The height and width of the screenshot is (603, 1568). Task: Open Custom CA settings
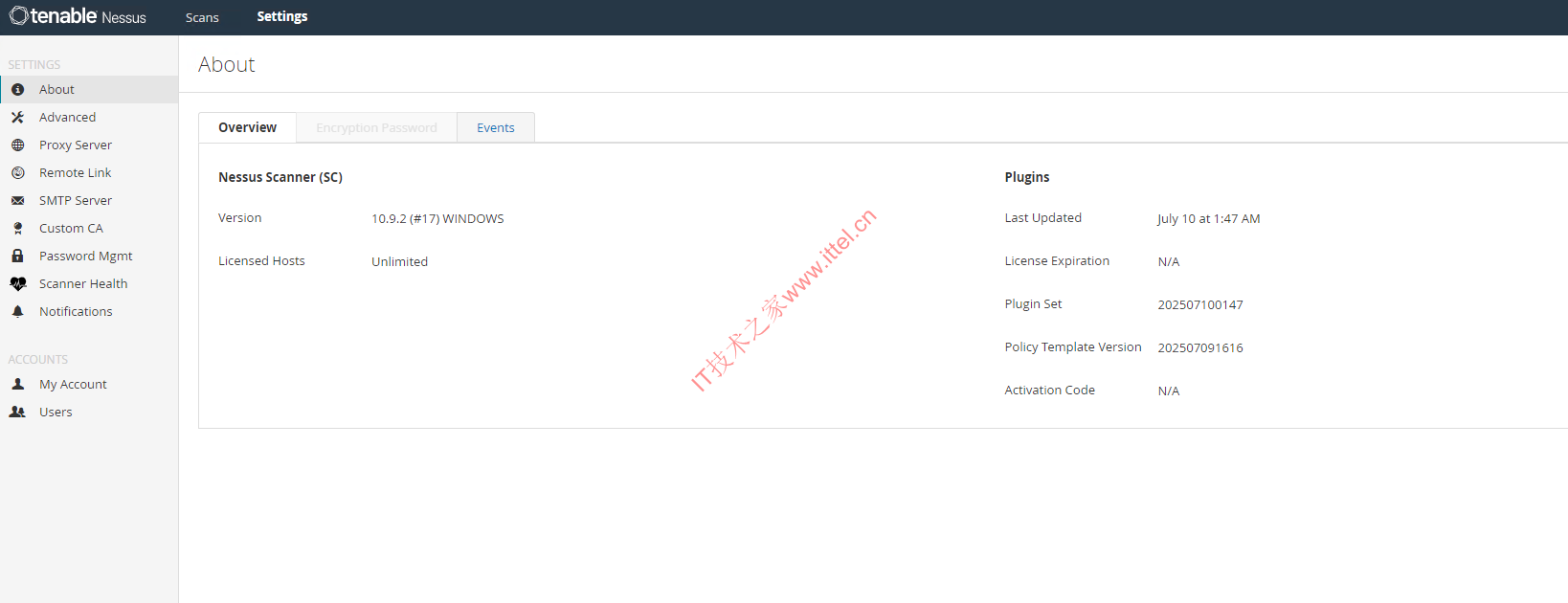[x=89, y=228]
